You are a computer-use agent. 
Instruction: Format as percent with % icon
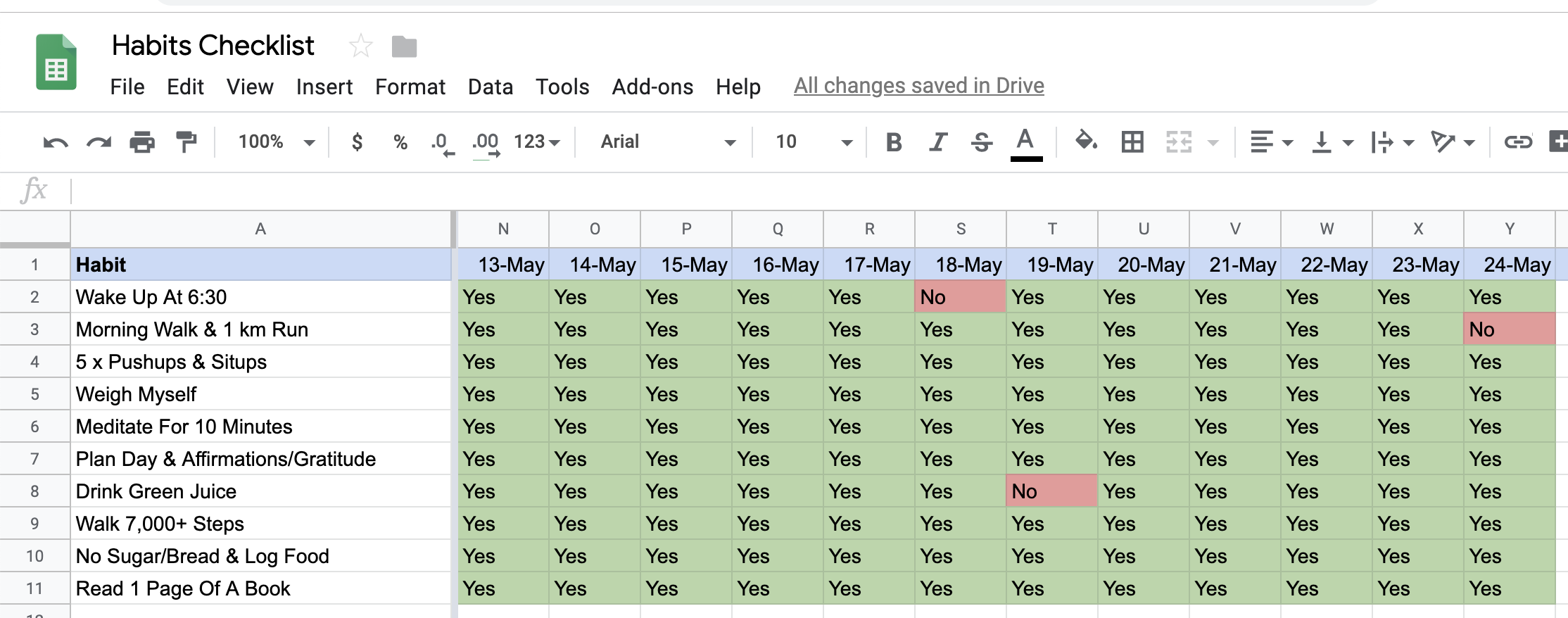point(400,142)
